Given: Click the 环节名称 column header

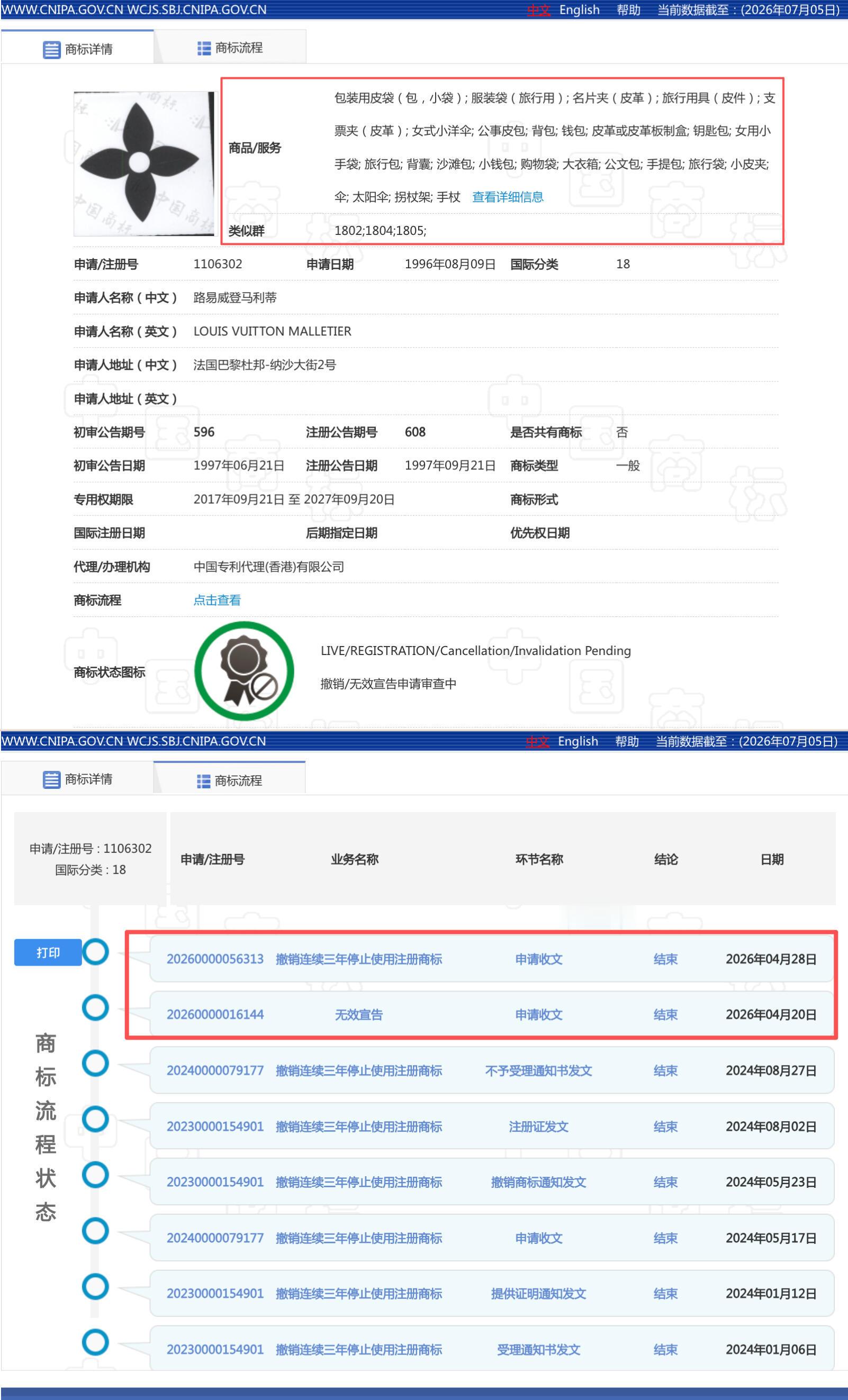Looking at the screenshot, I should point(539,859).
